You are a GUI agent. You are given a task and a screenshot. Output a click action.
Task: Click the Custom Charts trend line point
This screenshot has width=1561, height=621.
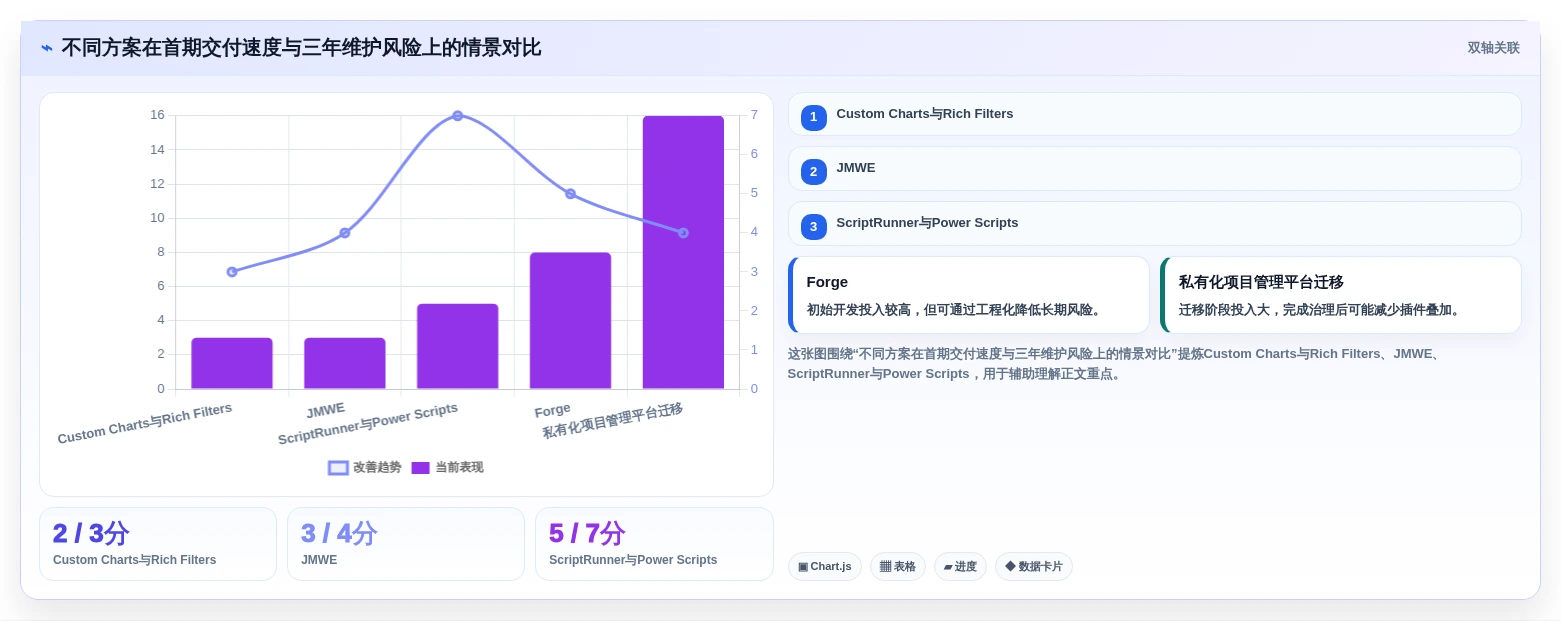(232, 272)
